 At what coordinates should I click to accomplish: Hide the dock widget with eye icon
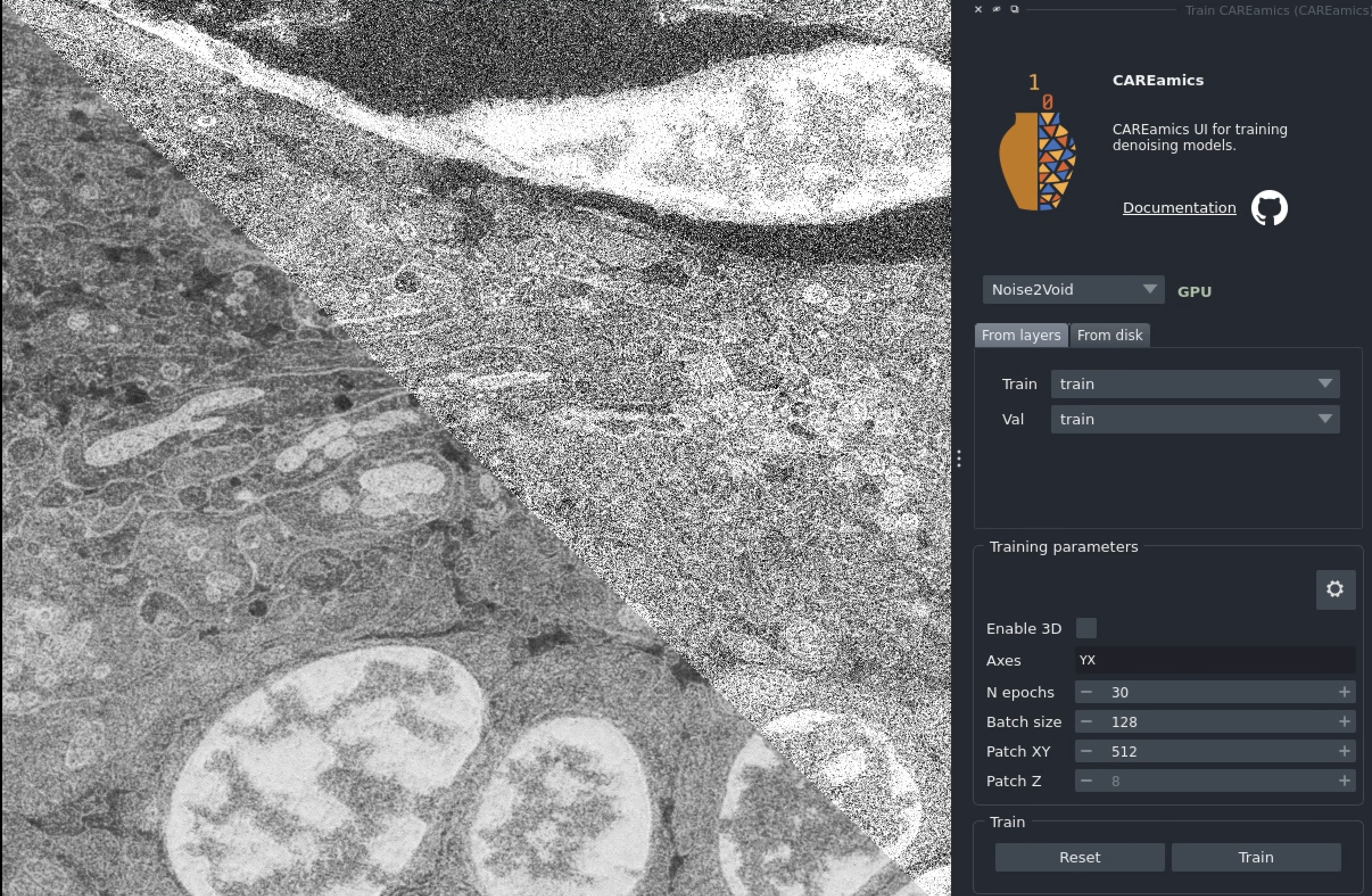(x=996, y=9)
